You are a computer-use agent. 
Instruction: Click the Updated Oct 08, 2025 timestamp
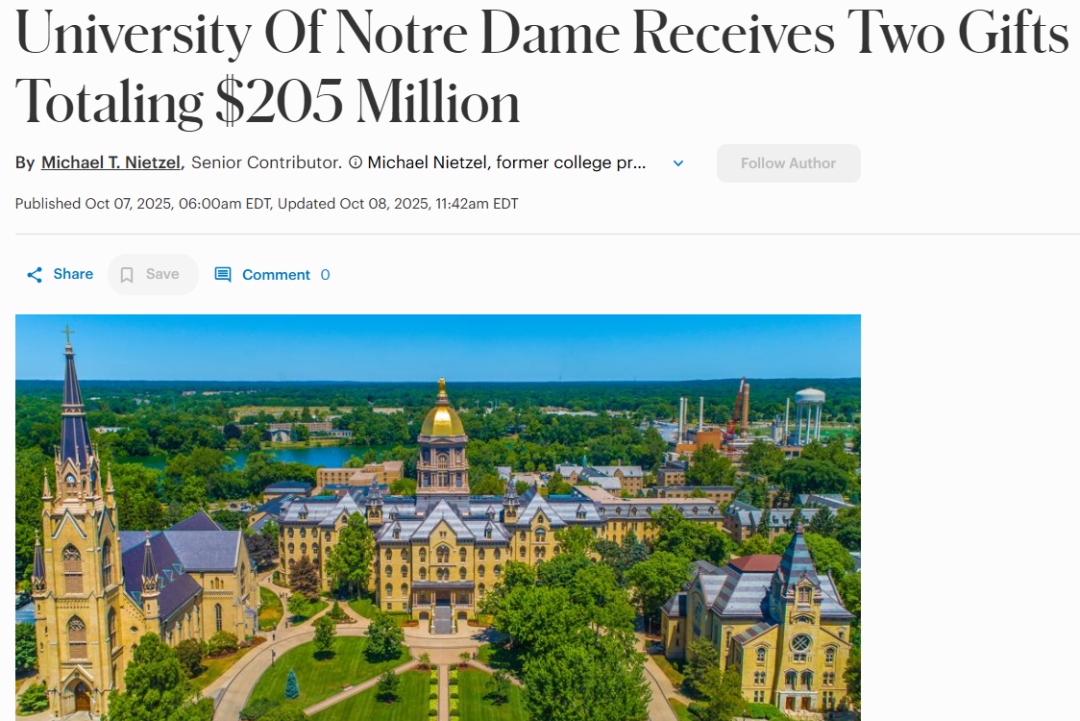[398, 204]
